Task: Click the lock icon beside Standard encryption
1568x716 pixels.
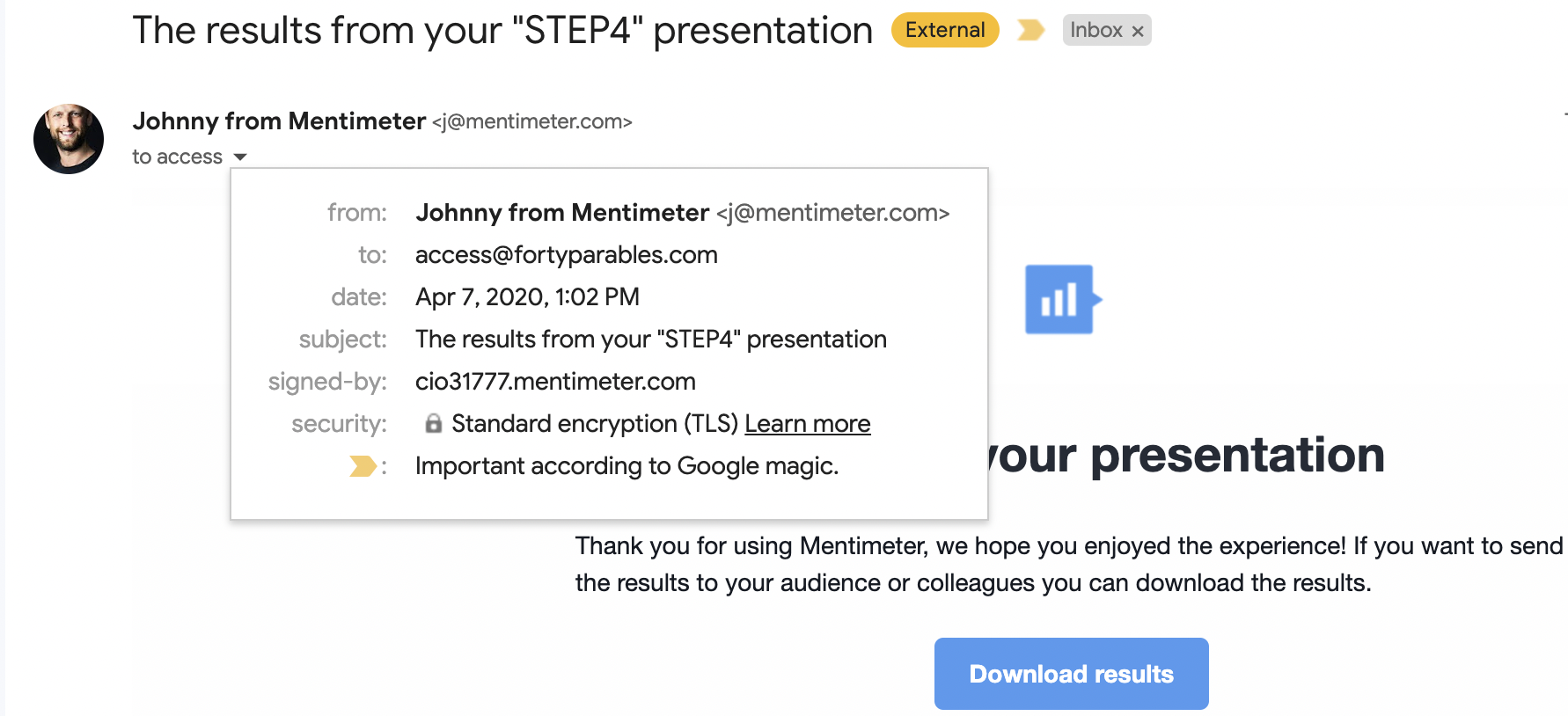Action: coord(433,423)
